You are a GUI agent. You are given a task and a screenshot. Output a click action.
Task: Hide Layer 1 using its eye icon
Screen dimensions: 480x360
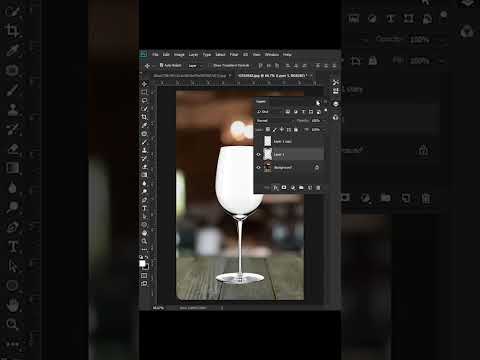point(258,154)
